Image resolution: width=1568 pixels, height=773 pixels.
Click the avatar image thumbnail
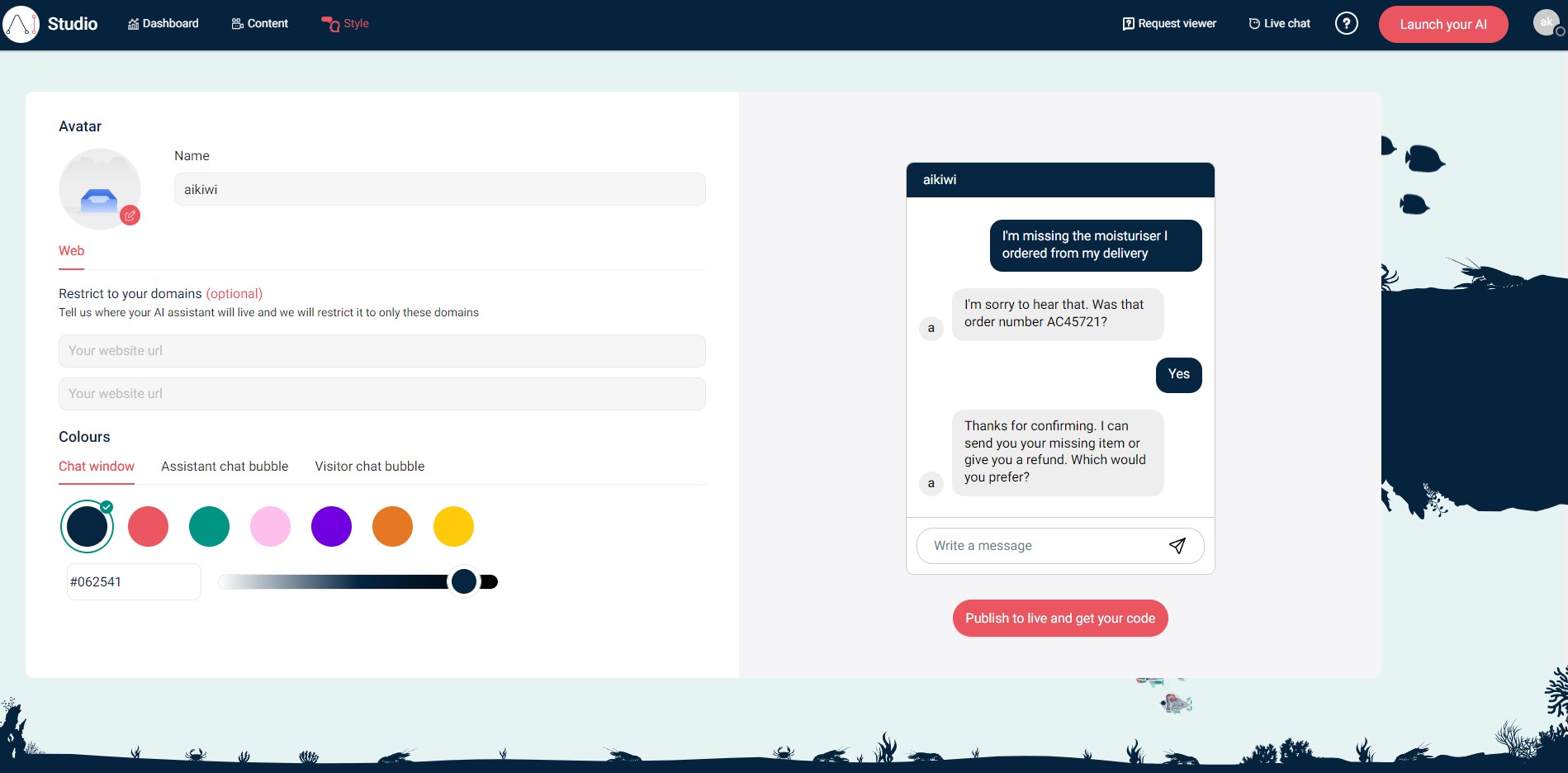click(x=99, y=189)
